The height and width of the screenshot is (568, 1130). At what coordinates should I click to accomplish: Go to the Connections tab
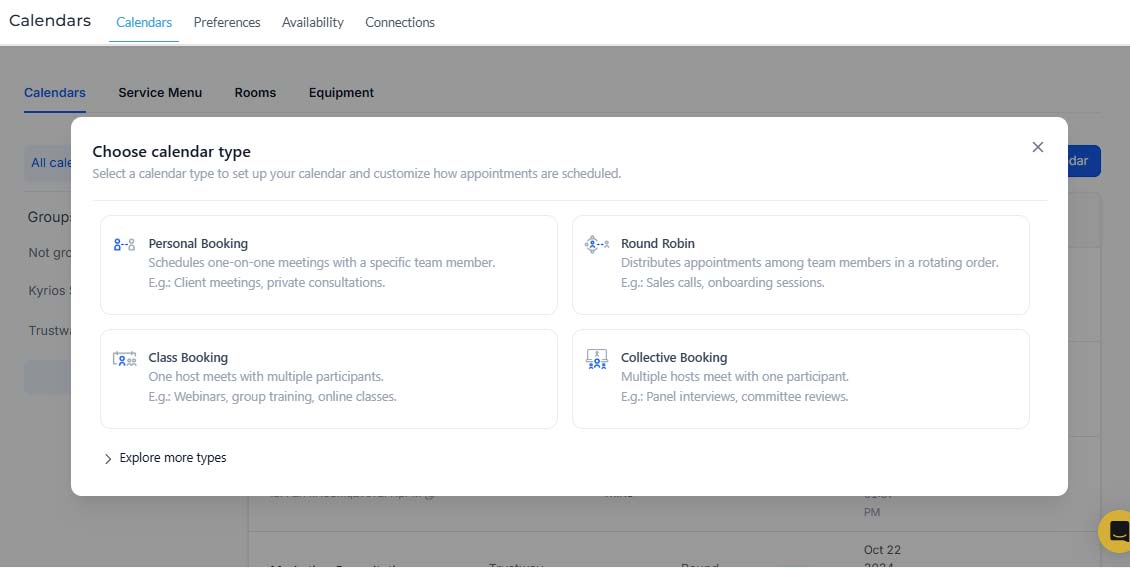(x=400, y=22)
